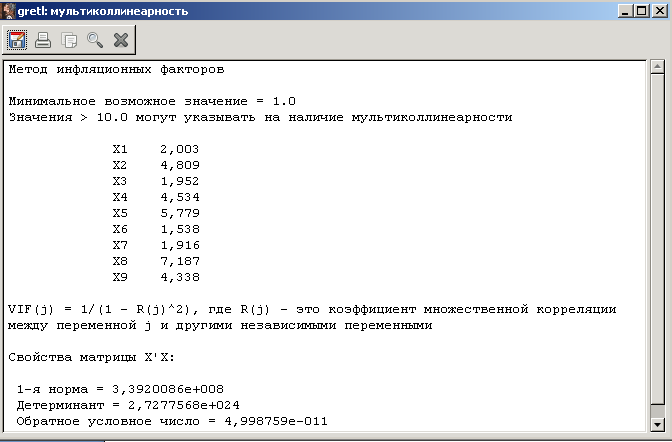The width and height of the screenshot is (672, 442).
Task: Save the output with the floppy icon
Action: (x=17, y=40)
